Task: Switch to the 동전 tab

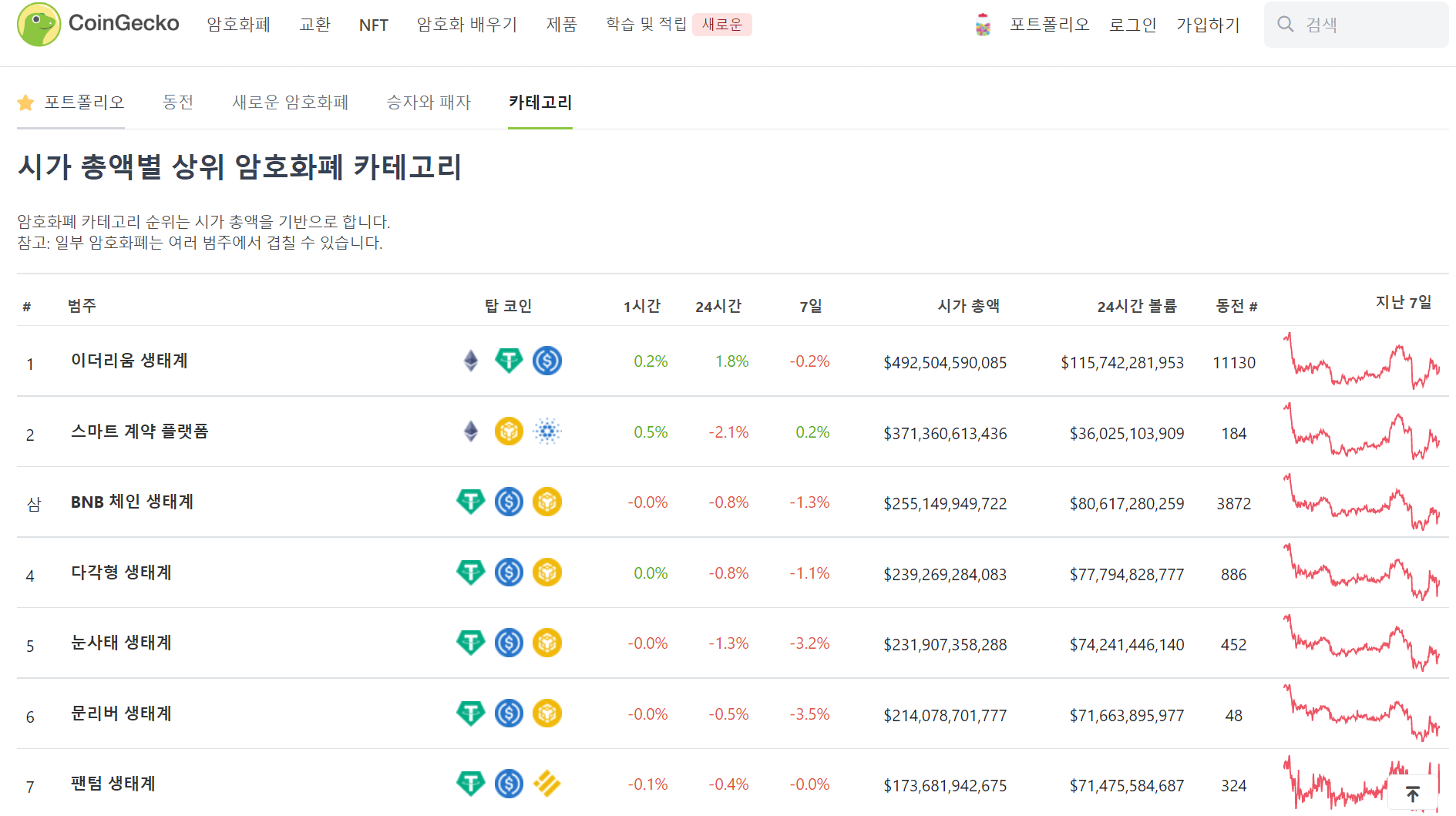Action: click(x=178, y=102)
